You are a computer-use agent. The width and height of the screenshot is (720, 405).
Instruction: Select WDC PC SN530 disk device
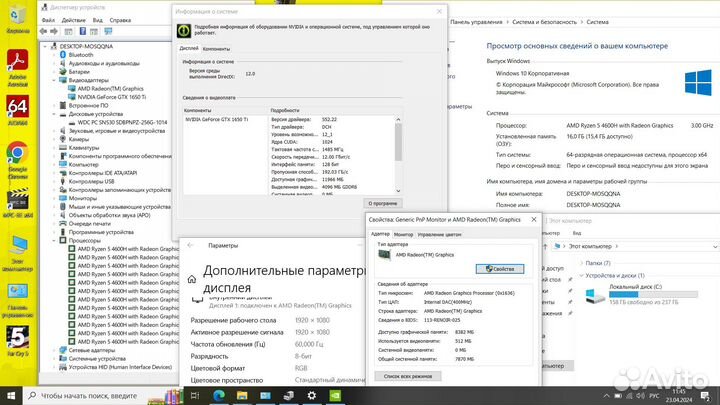pos(122,122)
